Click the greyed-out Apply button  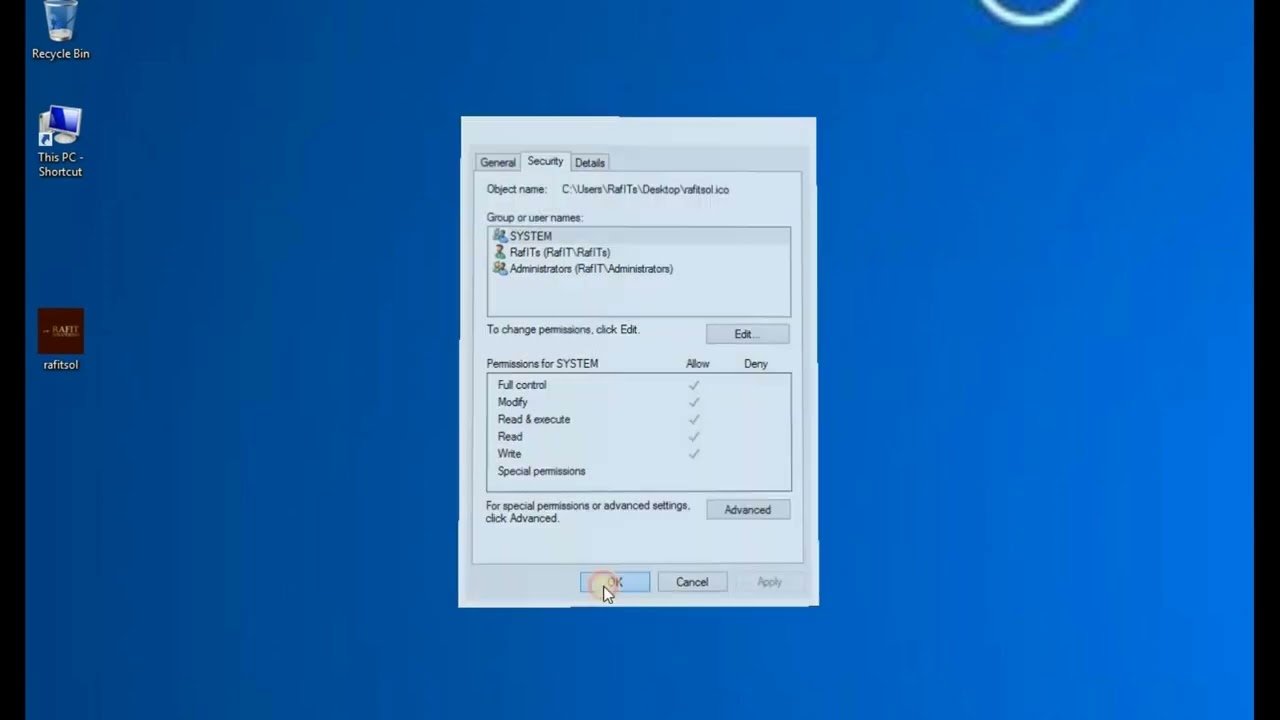[769, 582]
